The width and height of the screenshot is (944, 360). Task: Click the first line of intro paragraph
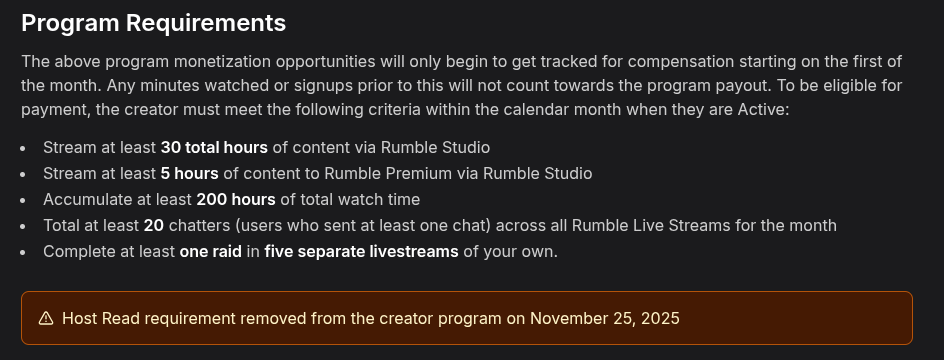click(462, 61)
